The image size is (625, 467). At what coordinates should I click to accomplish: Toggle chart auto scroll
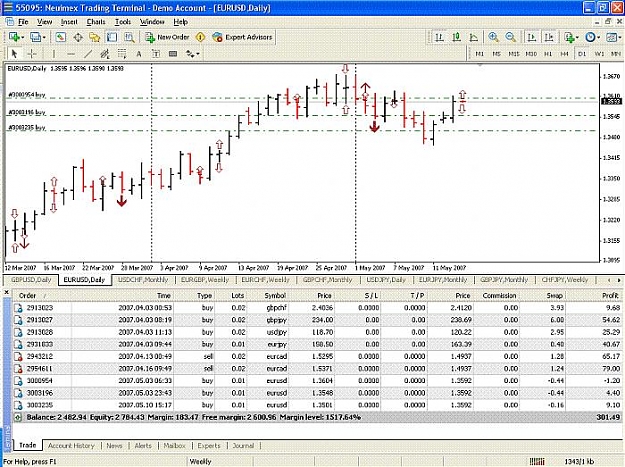(531, 37)
